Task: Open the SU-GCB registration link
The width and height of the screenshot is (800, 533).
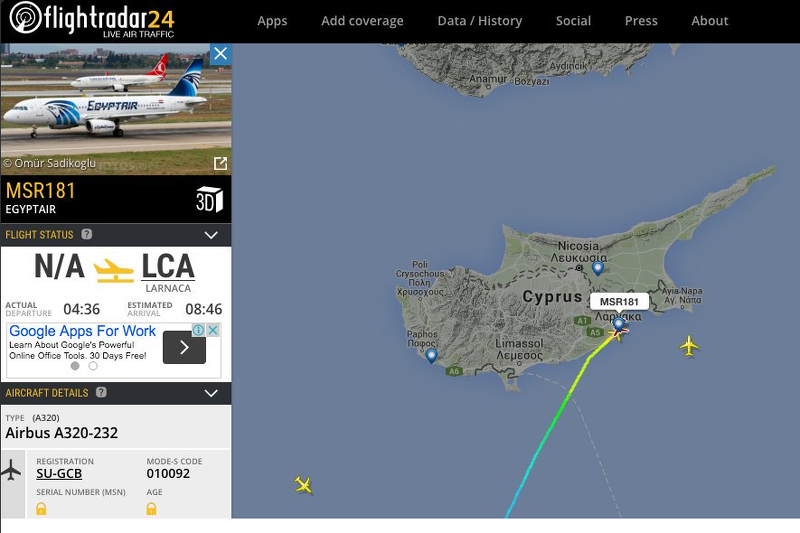Action: tap(59, 474)
